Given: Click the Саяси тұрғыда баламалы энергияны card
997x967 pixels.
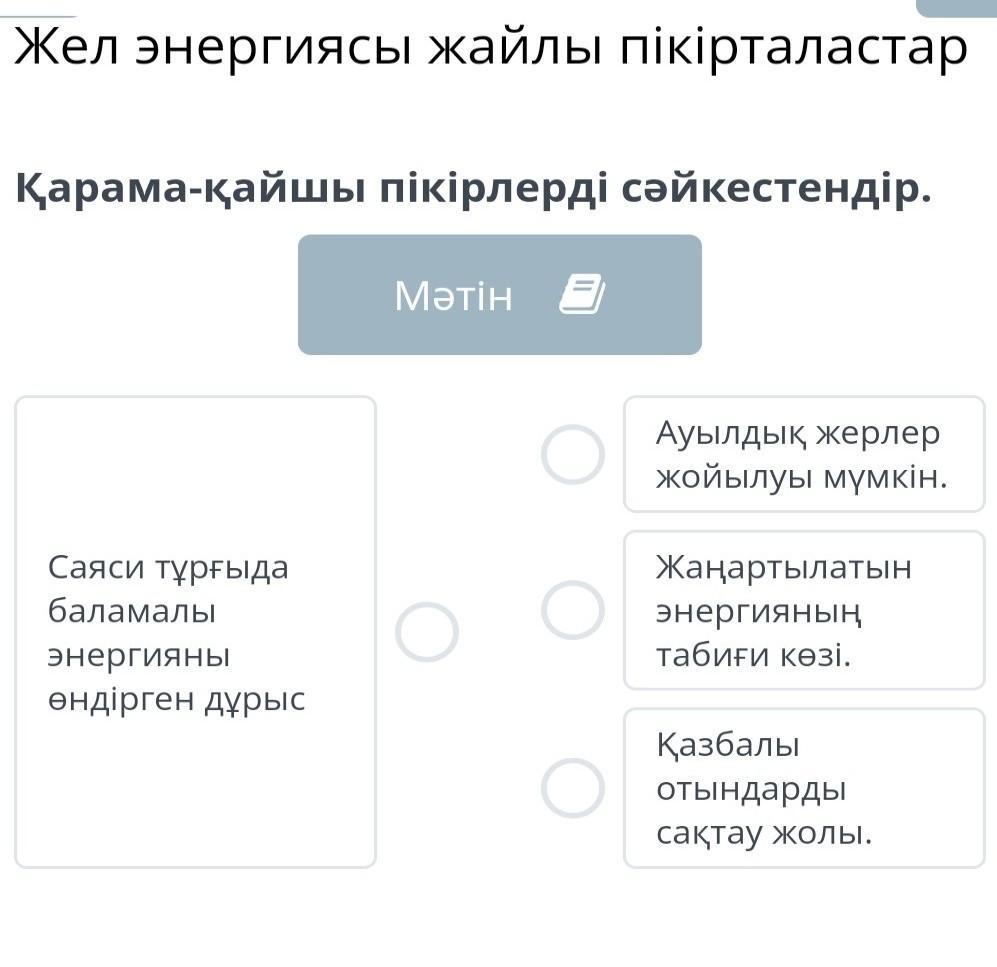Looking at the screenshot, I should click(195, 632).
